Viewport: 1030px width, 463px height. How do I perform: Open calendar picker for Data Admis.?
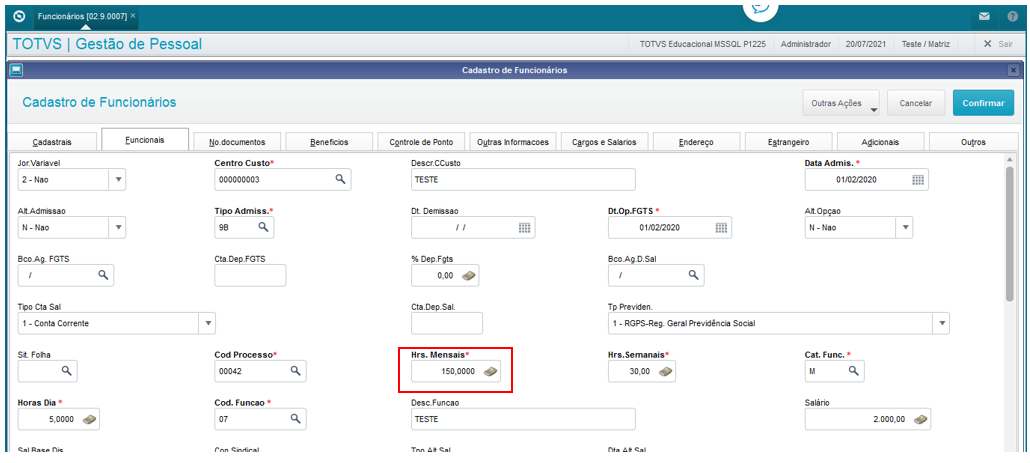click(918, 180)
